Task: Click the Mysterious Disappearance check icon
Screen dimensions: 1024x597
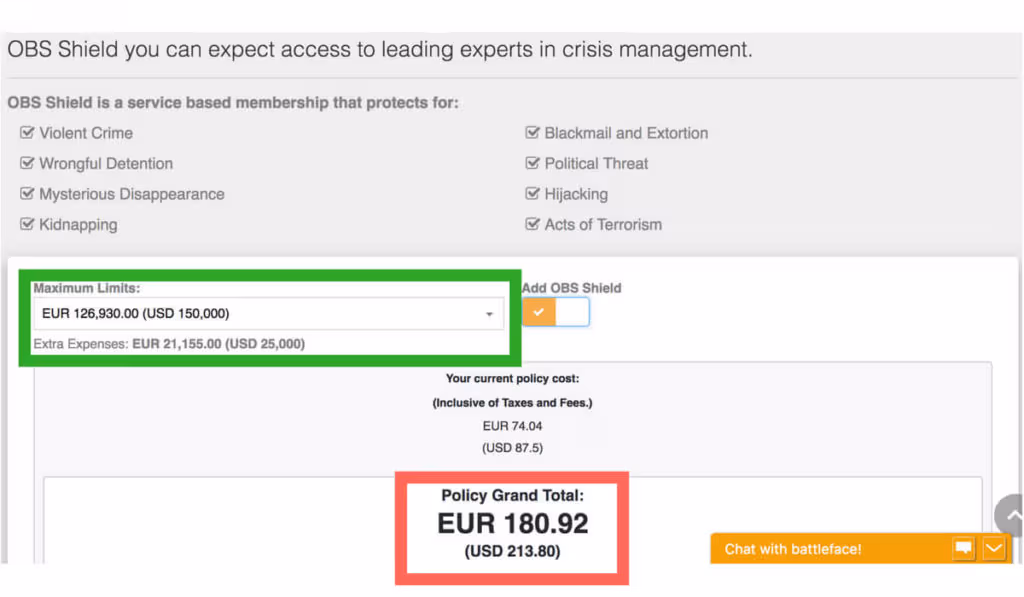Action: [27, 193]
